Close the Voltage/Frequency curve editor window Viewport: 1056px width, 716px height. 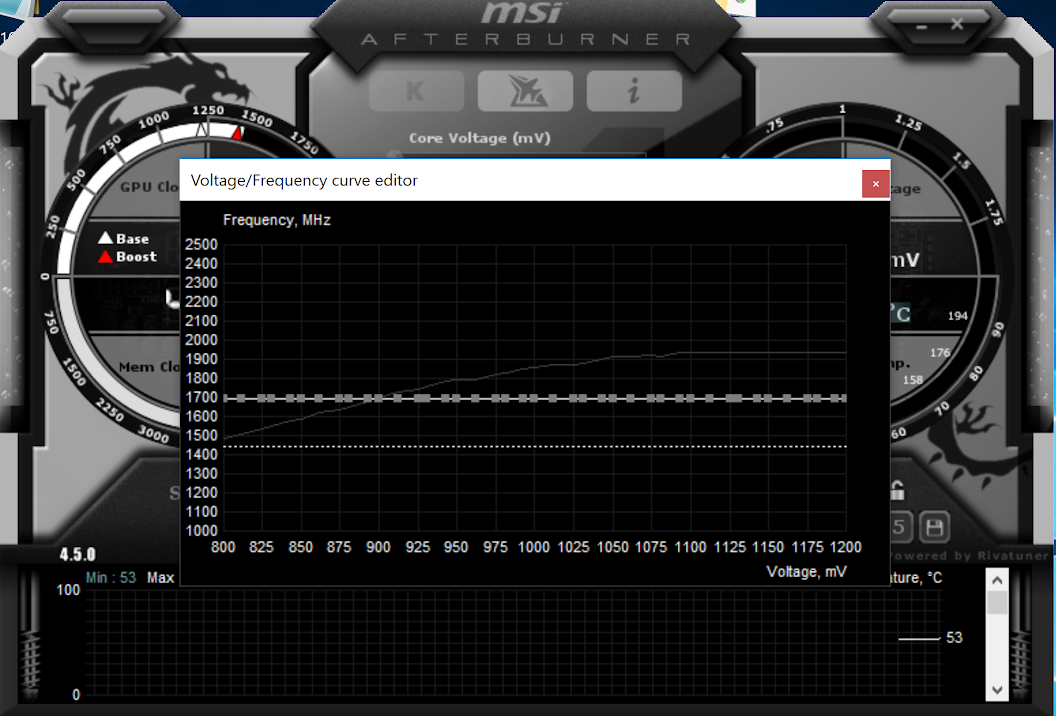pos(876,184)
